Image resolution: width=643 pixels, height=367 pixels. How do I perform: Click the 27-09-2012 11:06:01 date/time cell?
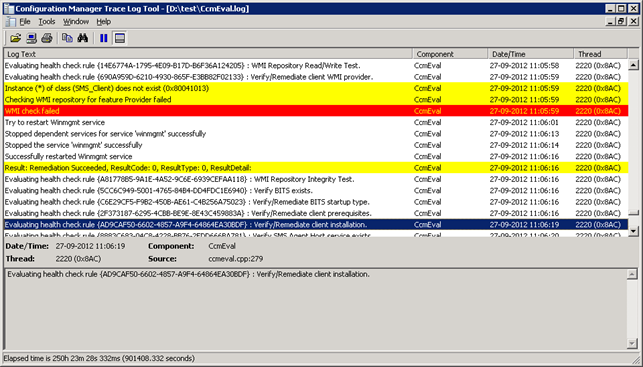524,122
